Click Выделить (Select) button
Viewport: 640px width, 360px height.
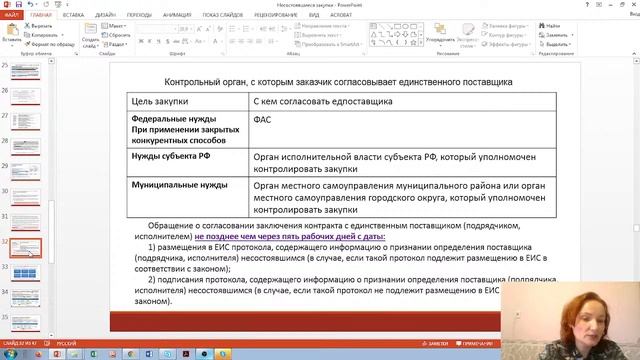click(x=555, y=44)
